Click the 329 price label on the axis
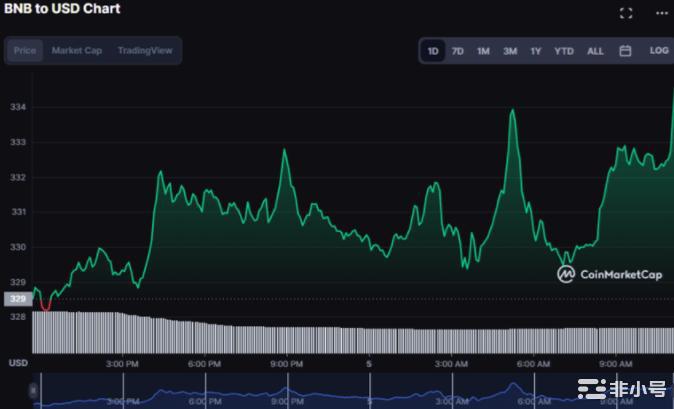Image resolution: width=674 pixels, height=409 pixels. tap(17, 299)
